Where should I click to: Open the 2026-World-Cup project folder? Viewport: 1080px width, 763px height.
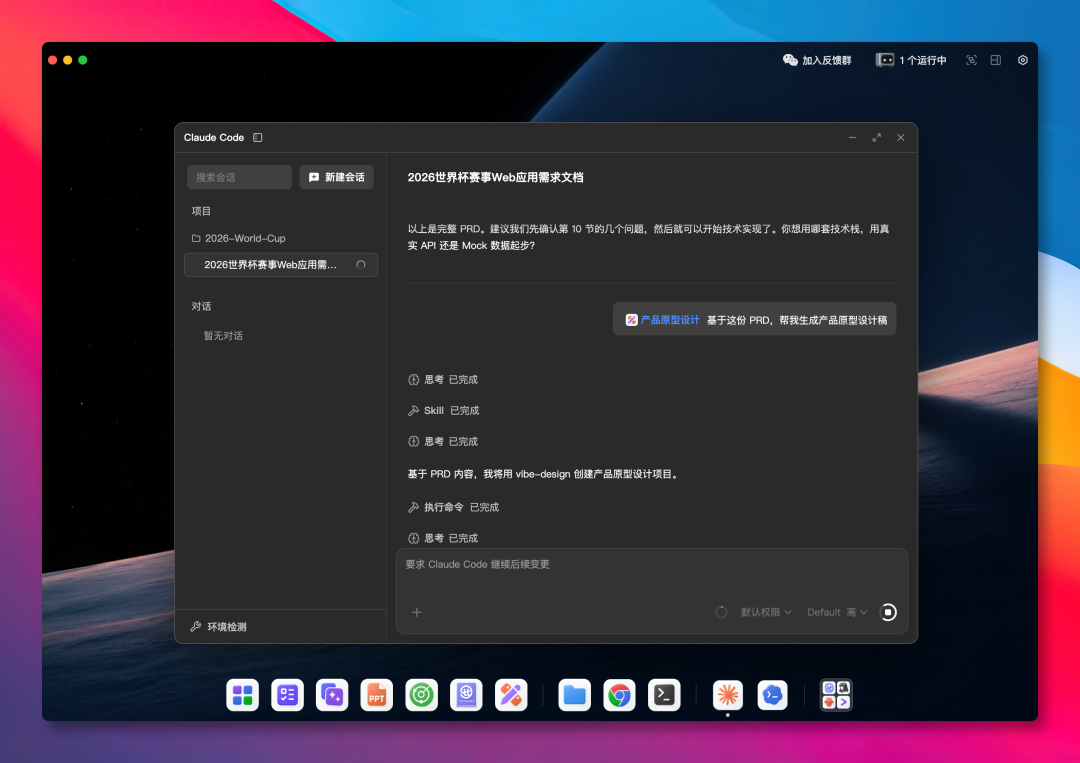pos(238,238)
